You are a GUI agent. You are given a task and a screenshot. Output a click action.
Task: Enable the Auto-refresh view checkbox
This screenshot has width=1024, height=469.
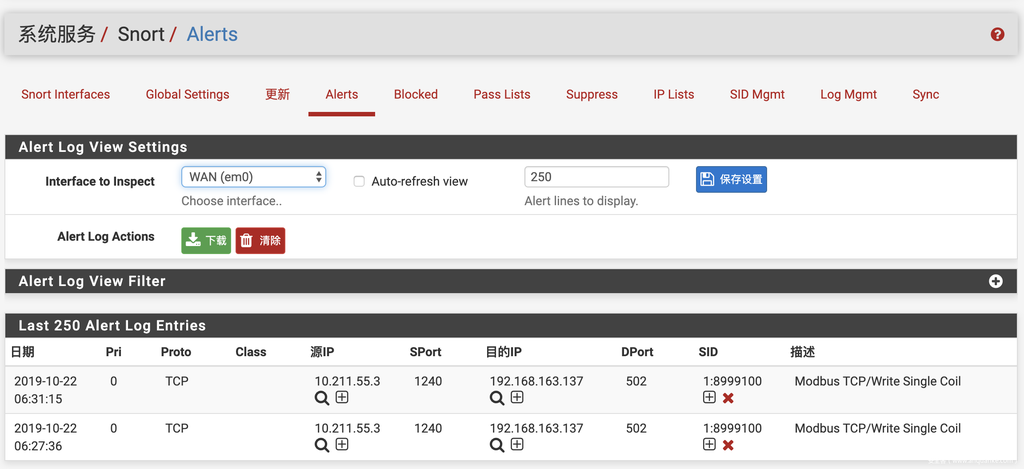pos(359,181)
